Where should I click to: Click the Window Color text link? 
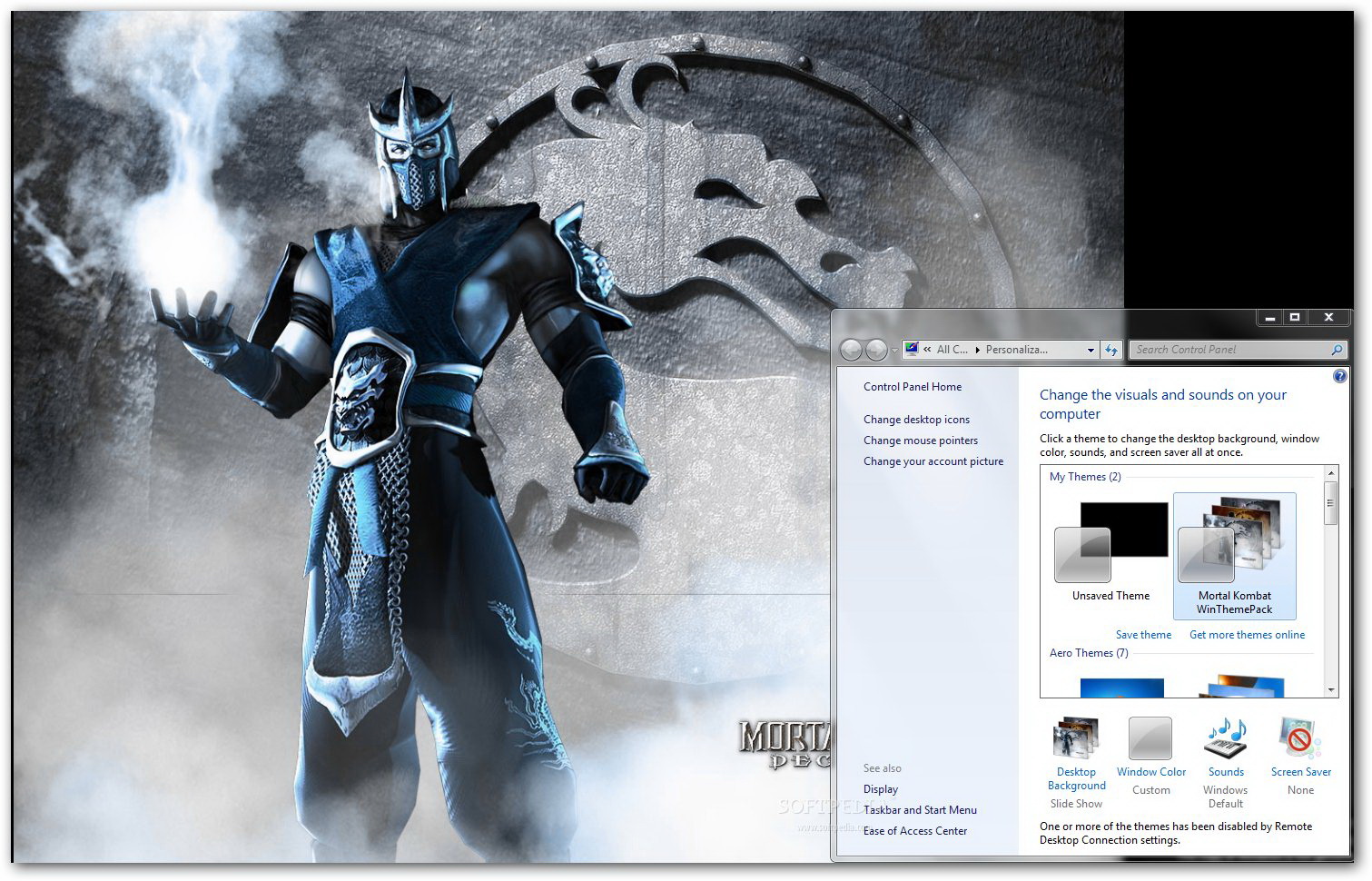click(1150, 772)
